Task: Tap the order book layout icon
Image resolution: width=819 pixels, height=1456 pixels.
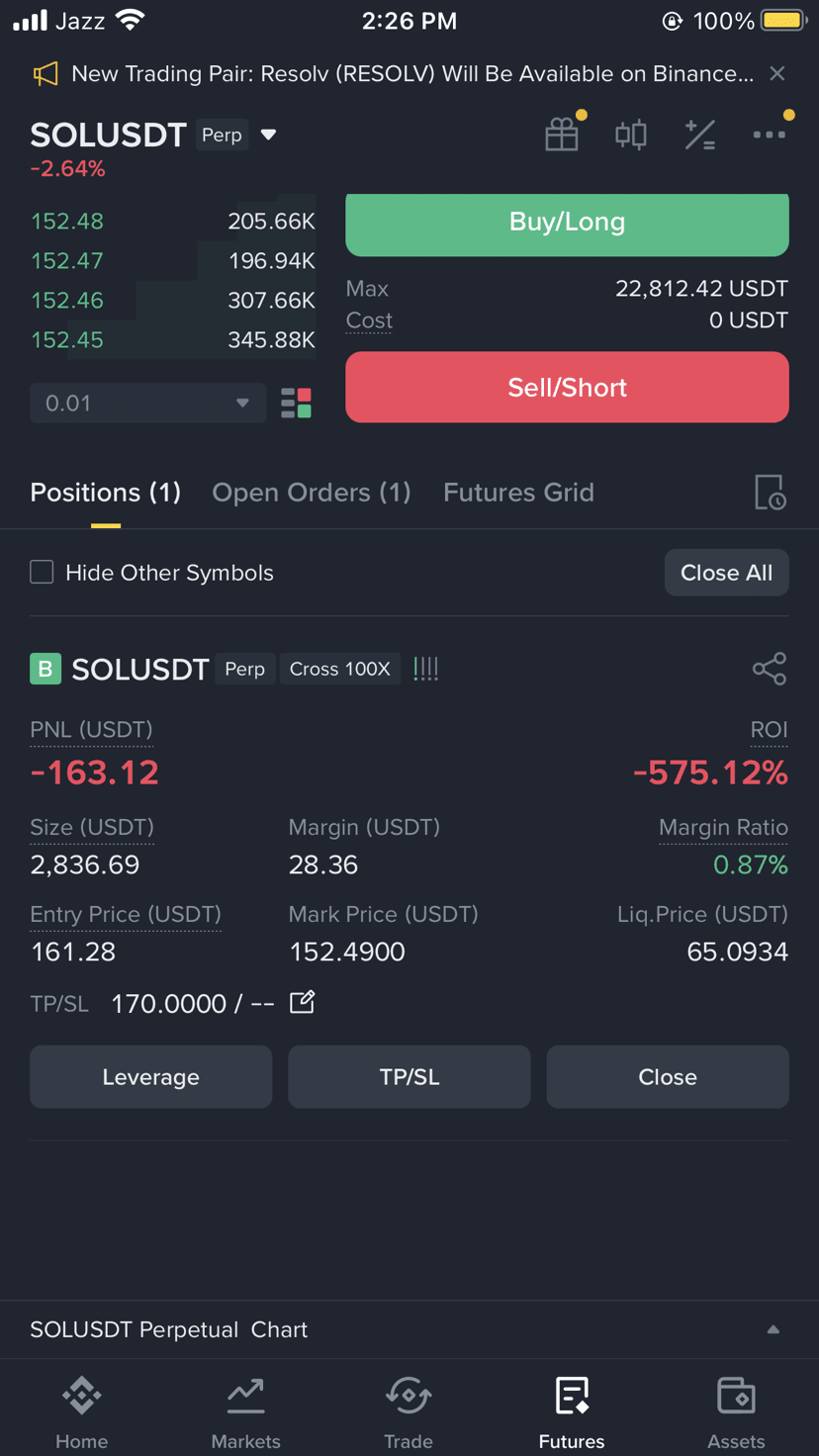Action: pos(296,403)
